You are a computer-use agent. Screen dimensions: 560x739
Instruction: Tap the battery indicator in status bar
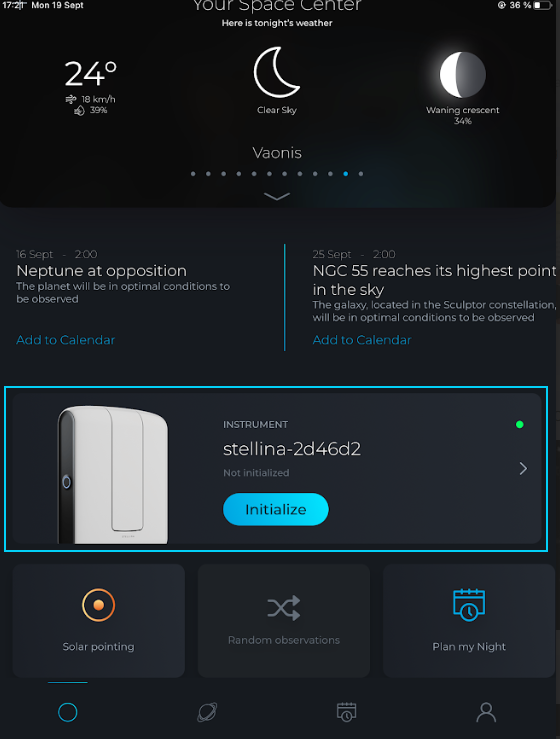543,5
